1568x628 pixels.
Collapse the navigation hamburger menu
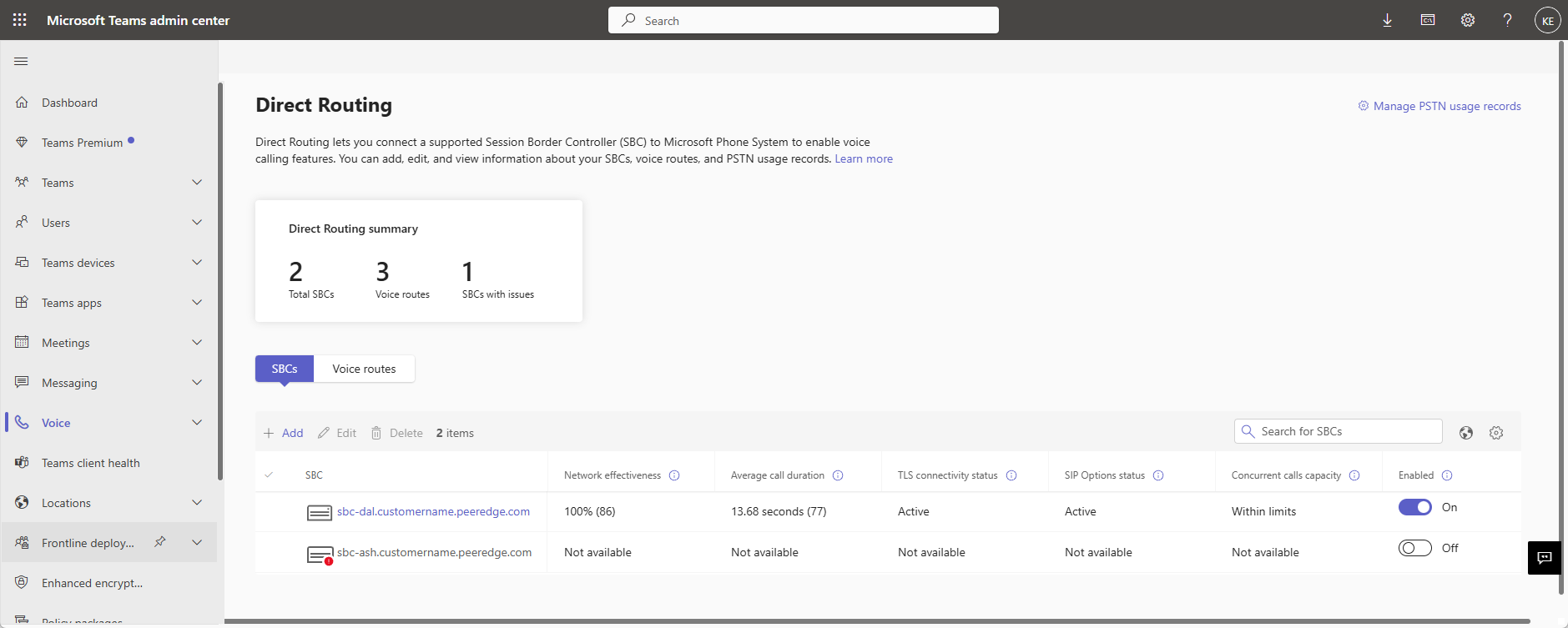click(x=22, y=61)
